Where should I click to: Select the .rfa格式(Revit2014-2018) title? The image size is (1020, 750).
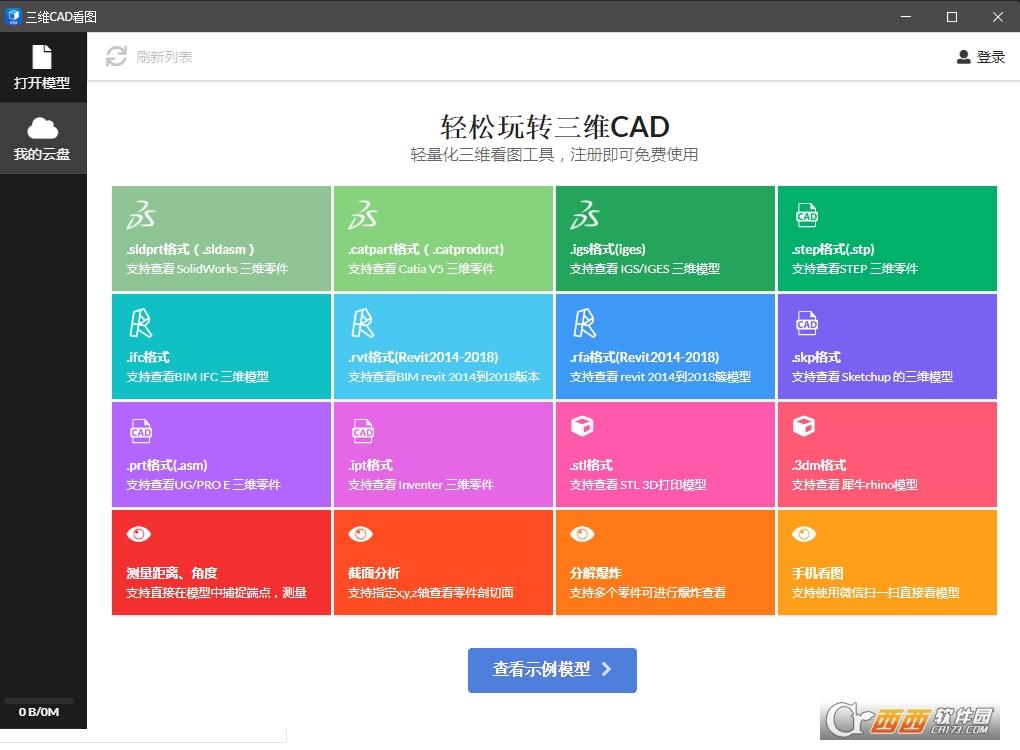point(645,357)
